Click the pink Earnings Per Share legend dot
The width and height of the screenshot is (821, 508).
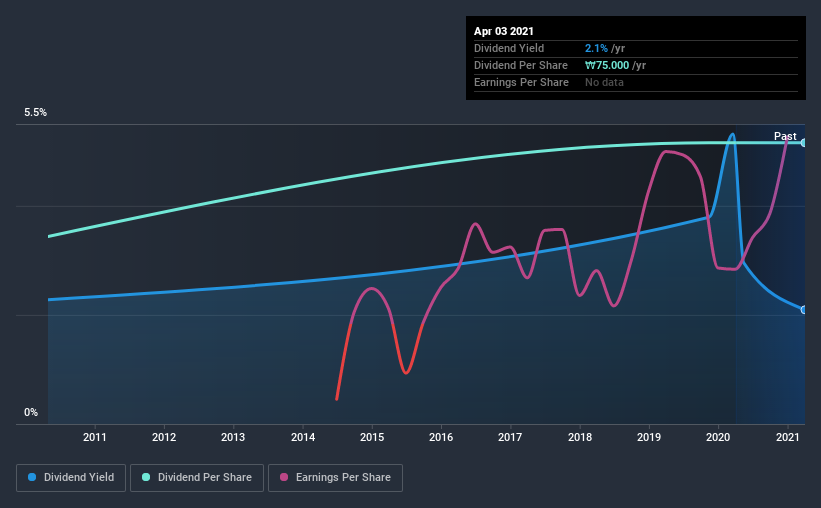pos(284,477)
